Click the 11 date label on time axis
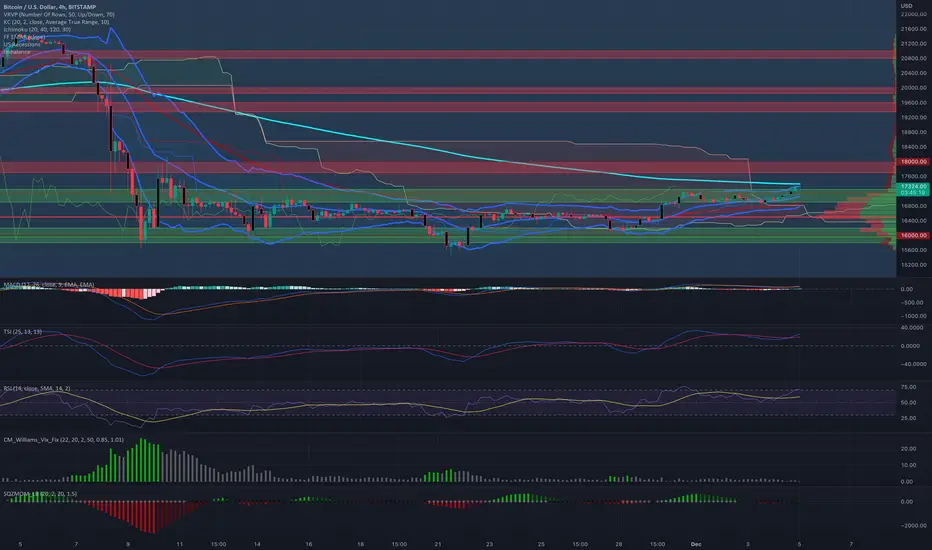Image resolution: width=932 pixels, height=550 pixels. [180, 544]
